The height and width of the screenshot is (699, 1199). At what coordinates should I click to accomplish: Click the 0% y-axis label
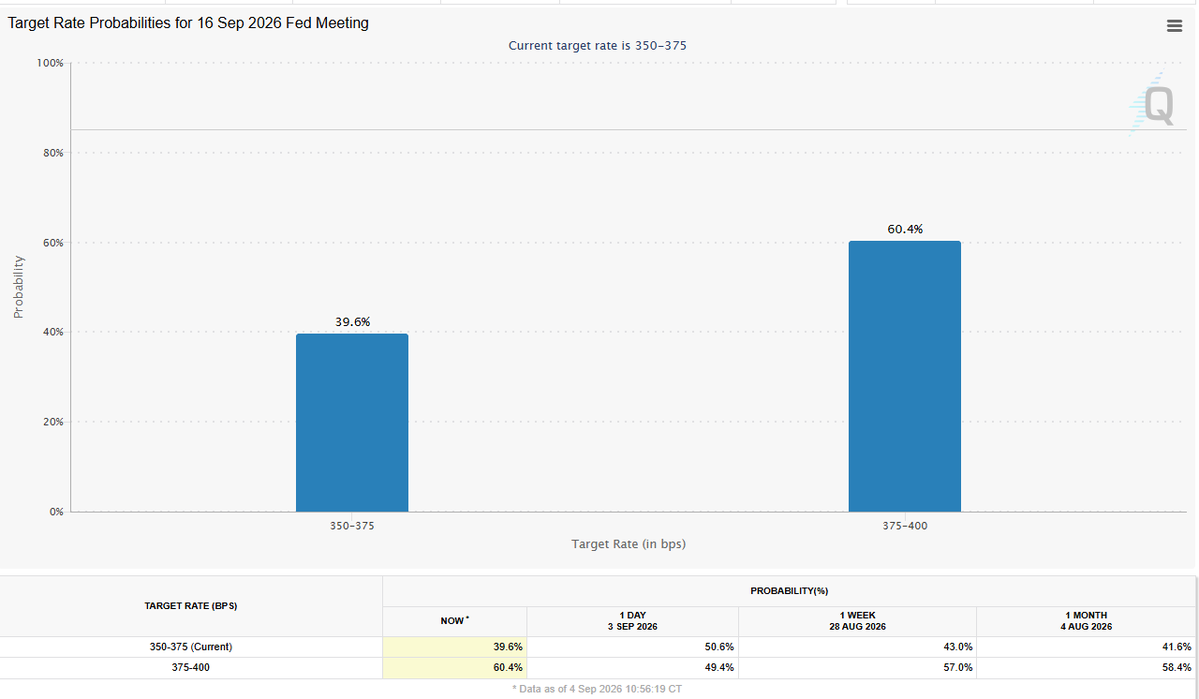(x=57, y=512)
